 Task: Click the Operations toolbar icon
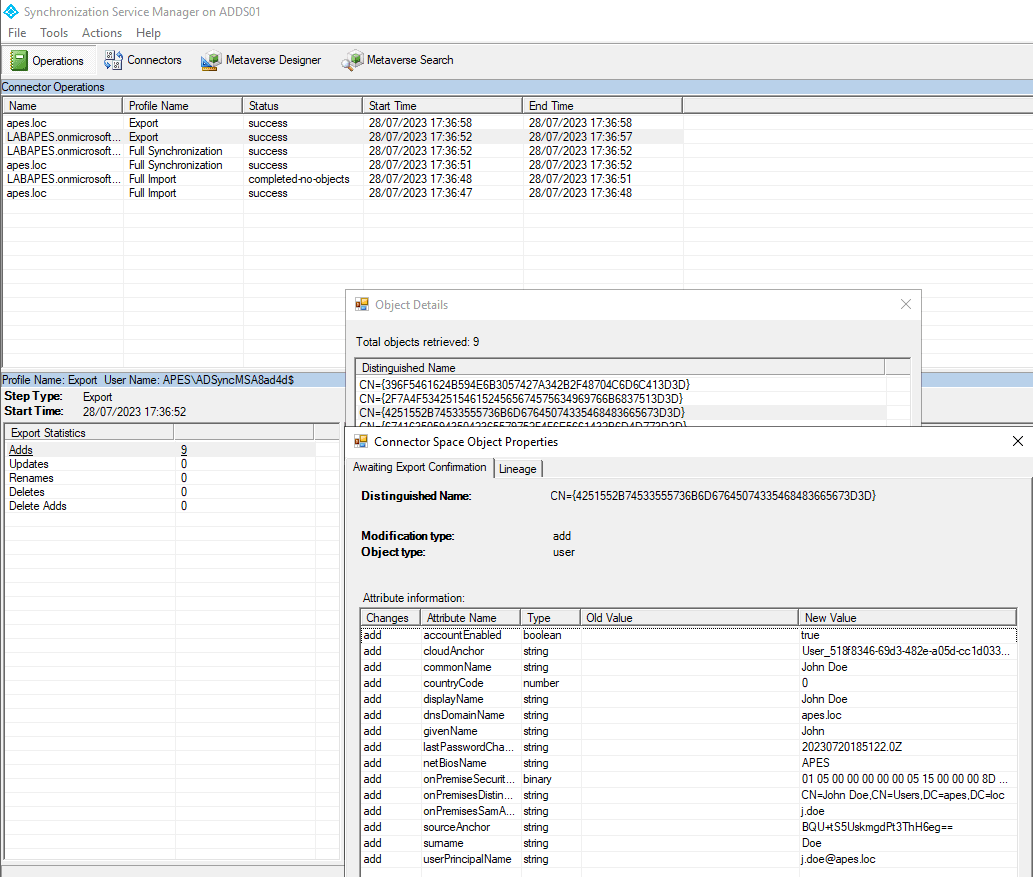(19, 61)
